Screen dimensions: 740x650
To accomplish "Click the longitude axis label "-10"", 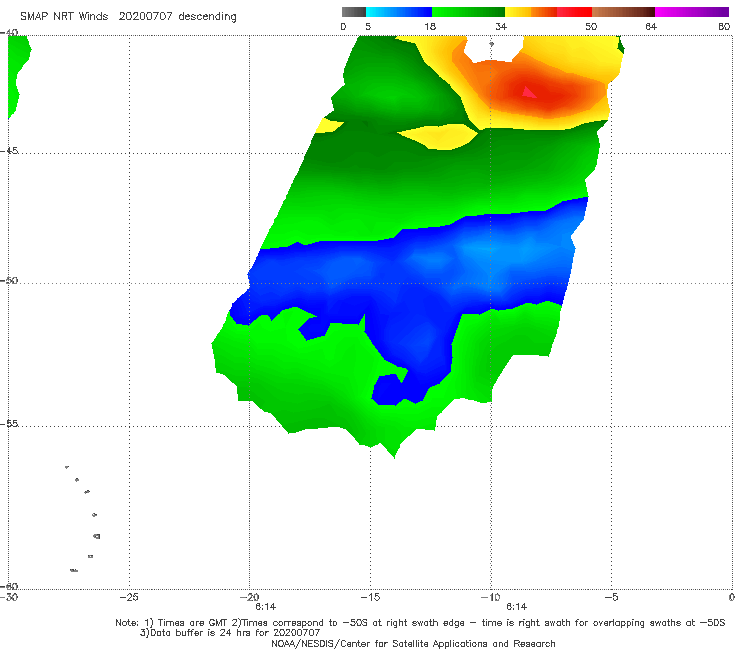I will tap(490, 597).
